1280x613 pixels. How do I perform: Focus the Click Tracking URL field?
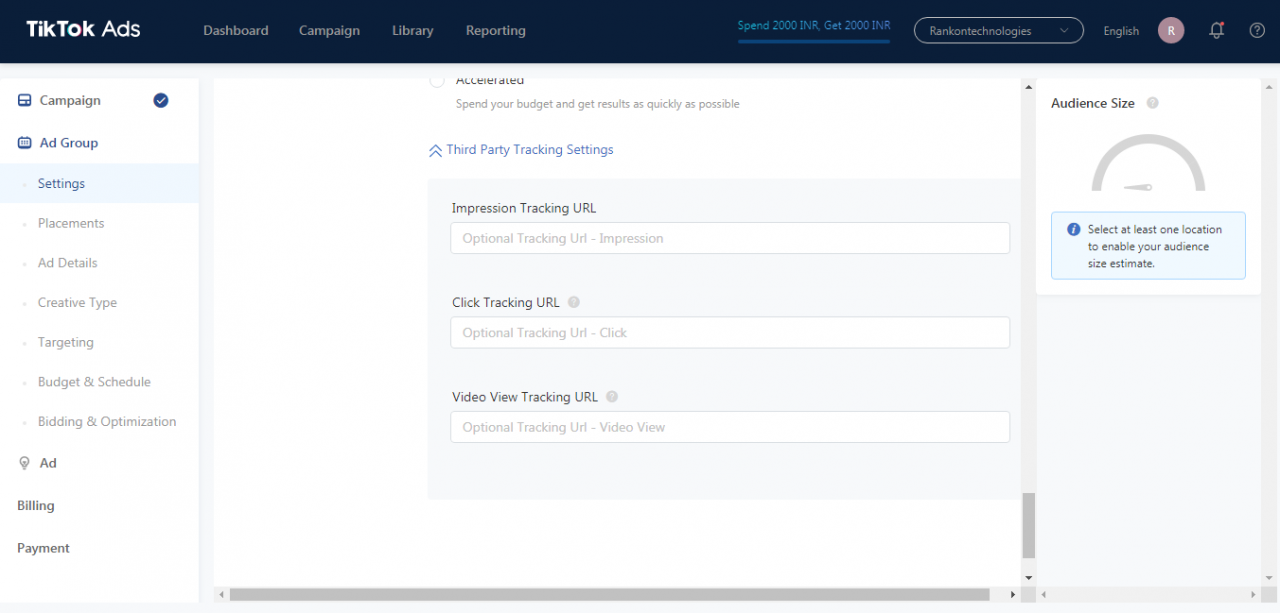[x=730, y=333]
